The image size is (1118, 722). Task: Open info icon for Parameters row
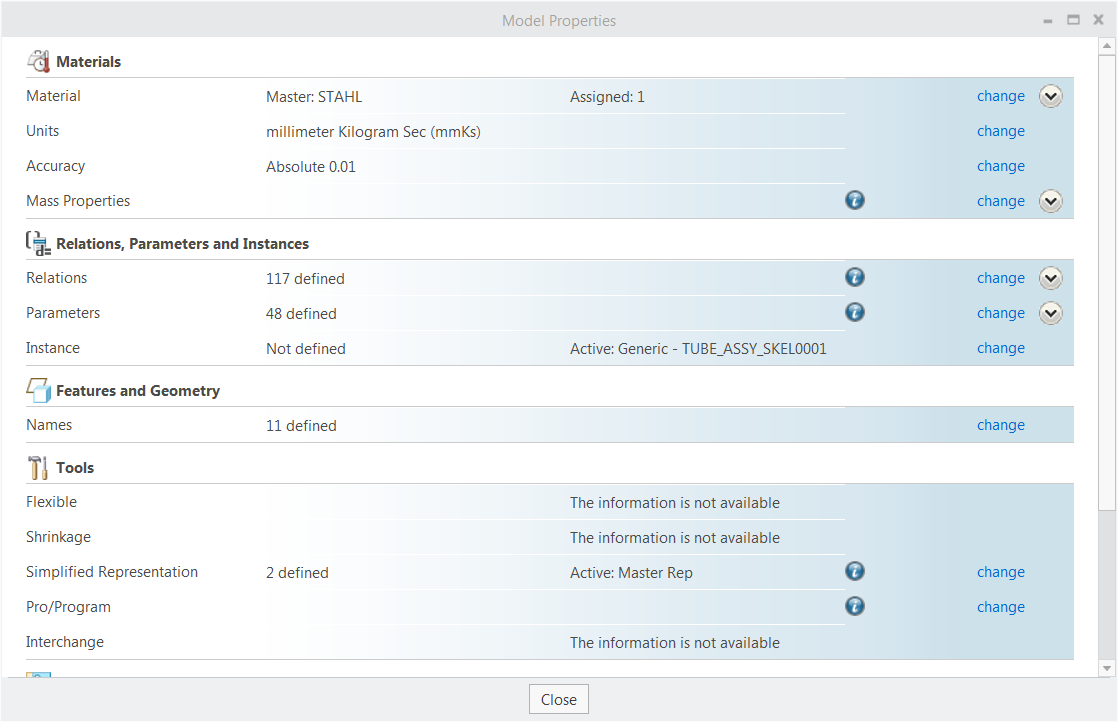click(x=854, y=312)
